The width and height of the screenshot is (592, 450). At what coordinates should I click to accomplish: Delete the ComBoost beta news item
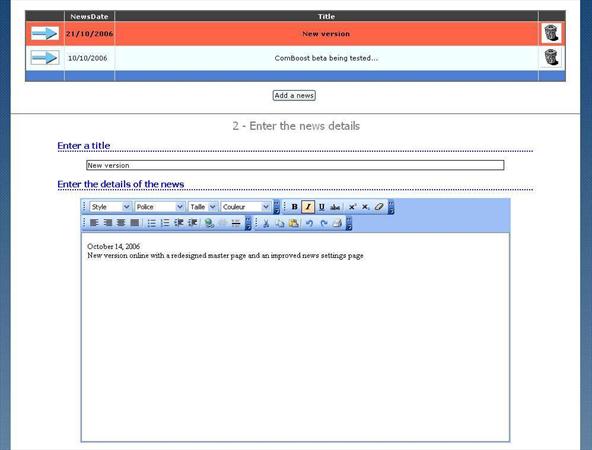pos(551,57)
